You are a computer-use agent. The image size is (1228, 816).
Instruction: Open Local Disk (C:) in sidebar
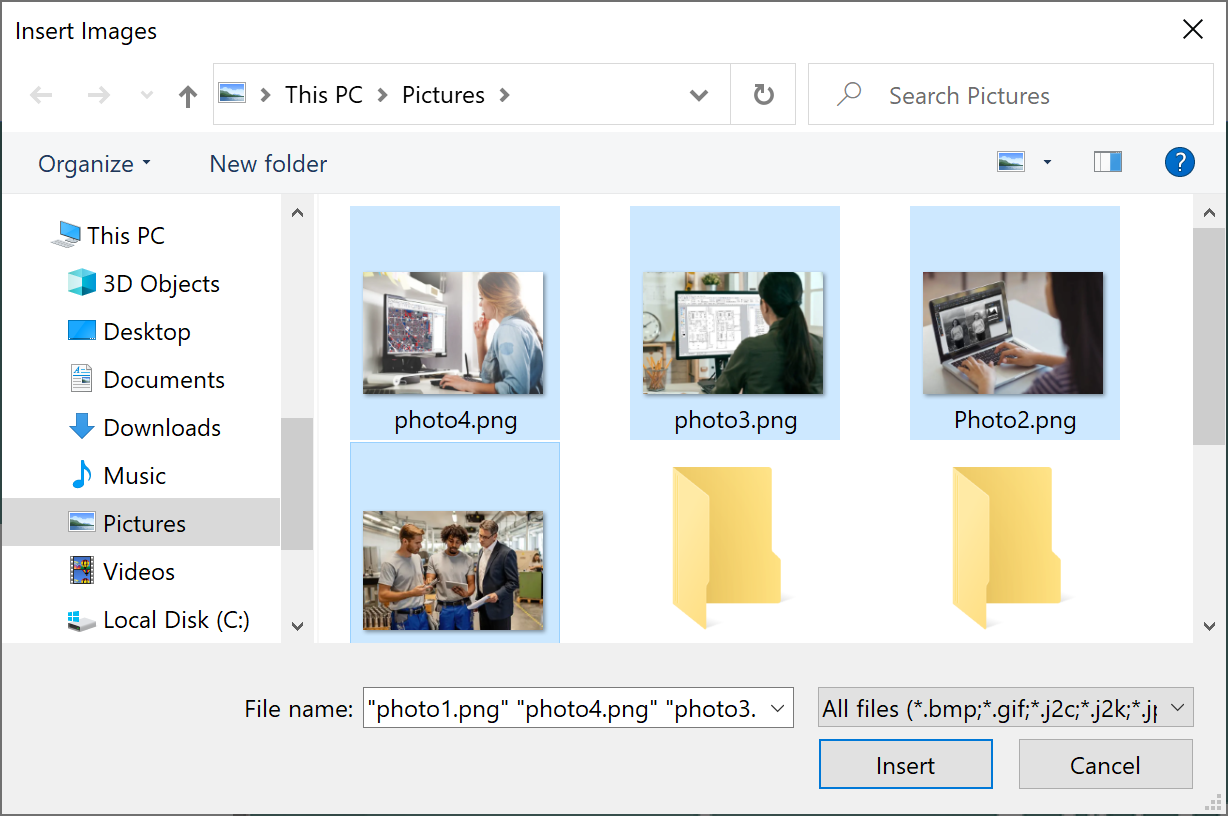tap(176, 620)
